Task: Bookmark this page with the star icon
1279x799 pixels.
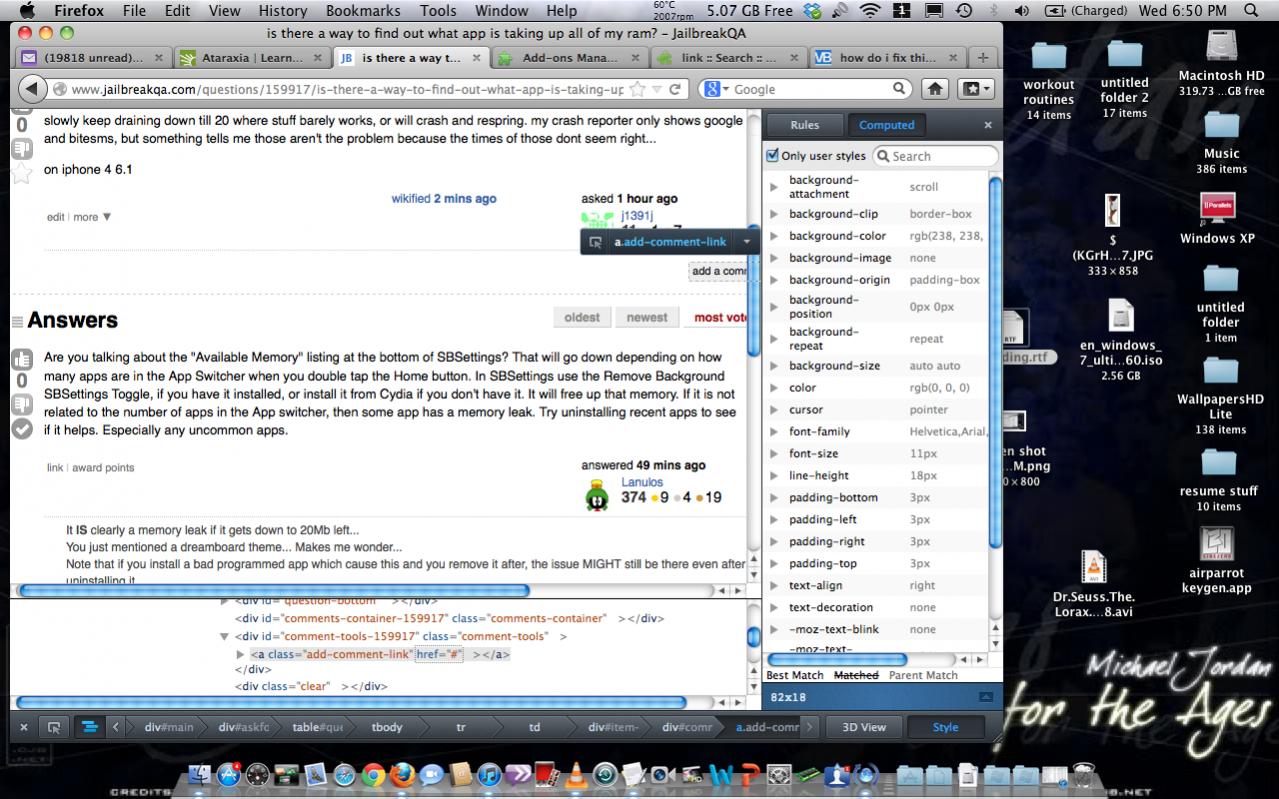Action: tap(639, 89)
